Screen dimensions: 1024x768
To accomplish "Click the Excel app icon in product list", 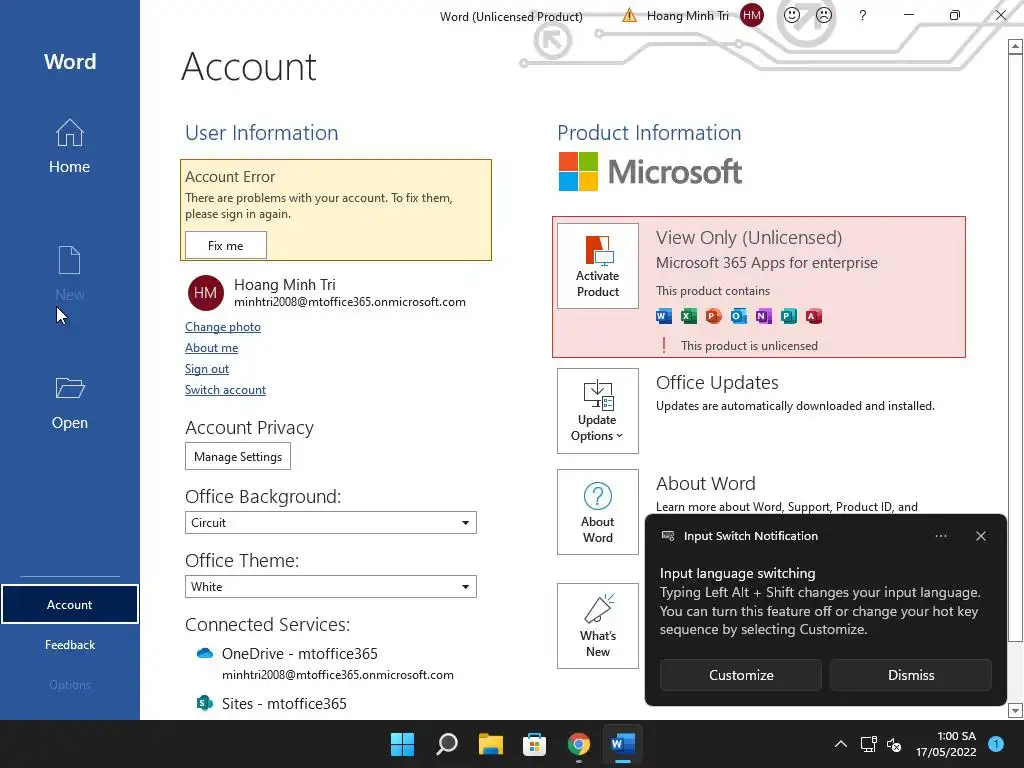I will pos(688,317).
